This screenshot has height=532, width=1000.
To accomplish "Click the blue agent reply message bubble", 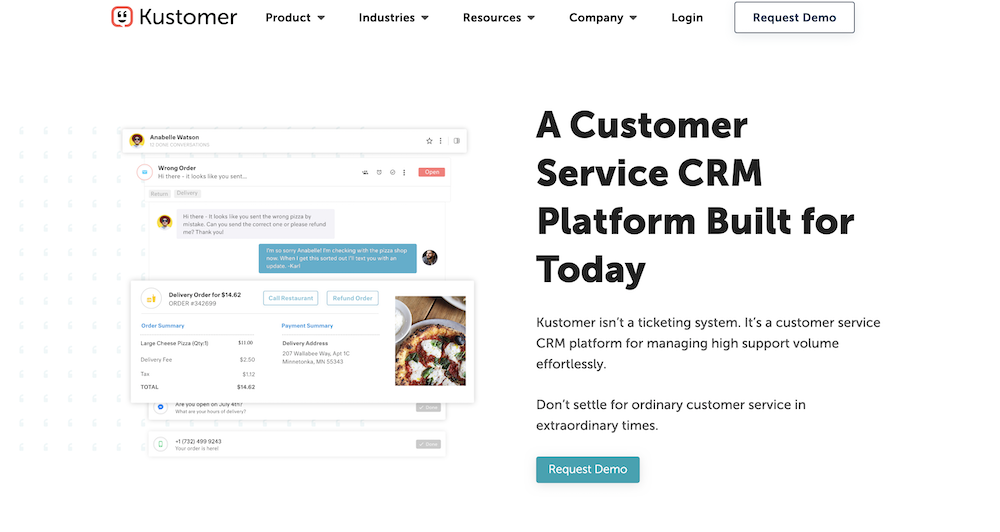I will tap(337, 258).
